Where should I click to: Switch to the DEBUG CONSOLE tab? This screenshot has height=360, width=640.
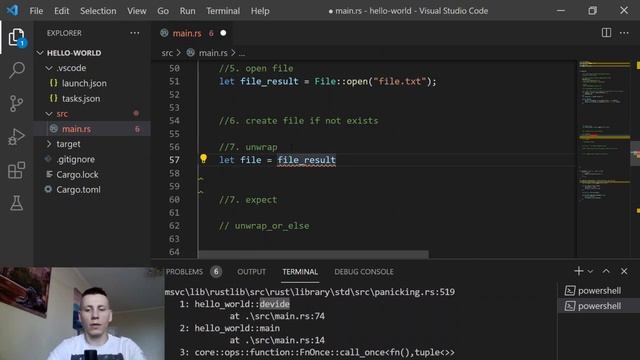pyautogui.click(x=364, y=272)
